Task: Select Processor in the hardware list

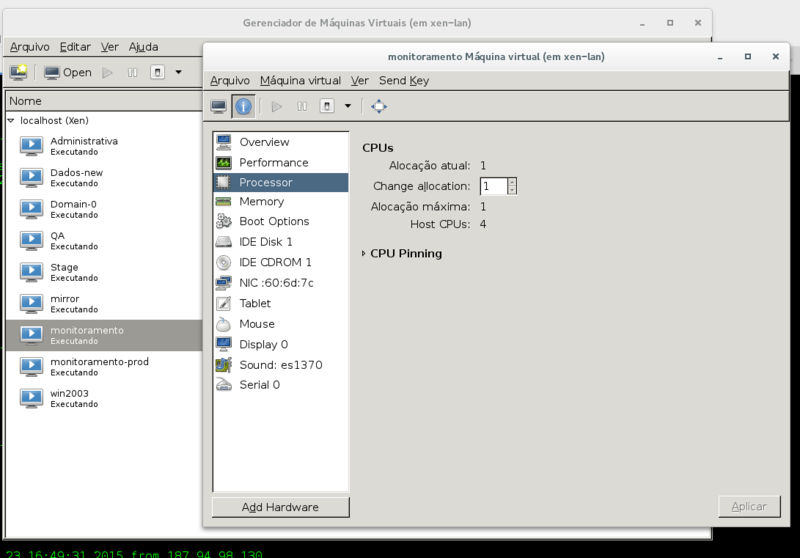Action: tap(281, 182)
